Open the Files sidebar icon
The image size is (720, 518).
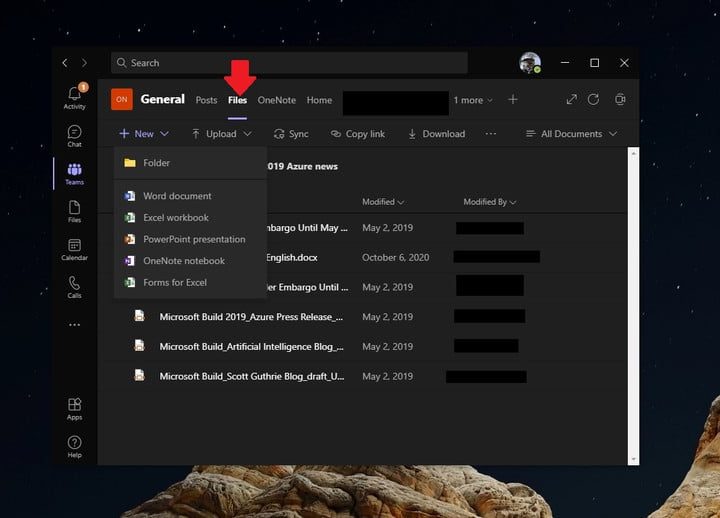click(x=74, y=211)
